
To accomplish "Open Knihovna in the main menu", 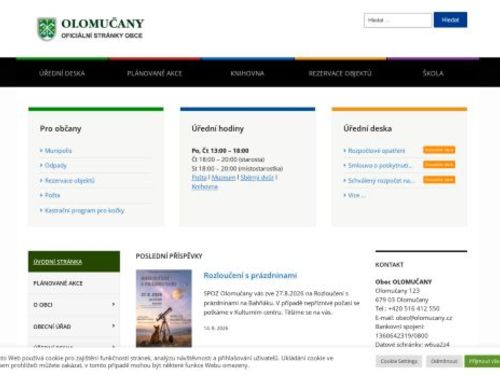I will click(x=247, y=73).
